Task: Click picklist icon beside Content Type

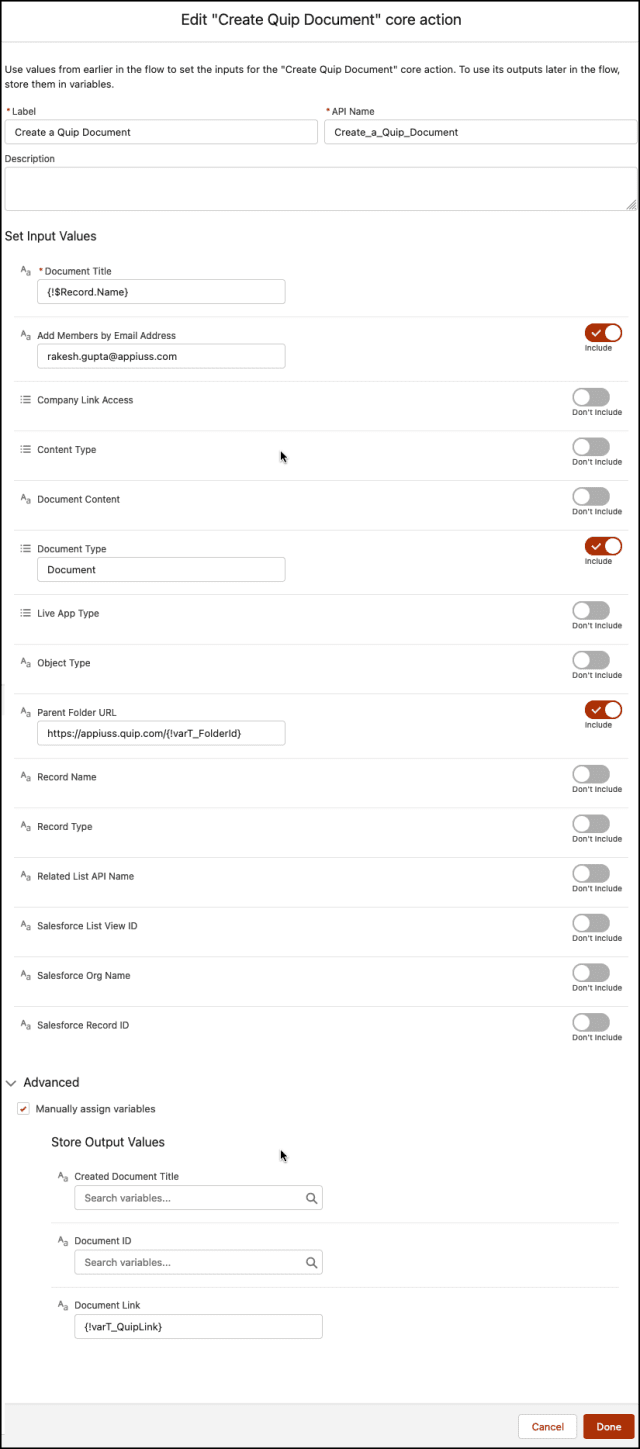Action: pos(26,450)
